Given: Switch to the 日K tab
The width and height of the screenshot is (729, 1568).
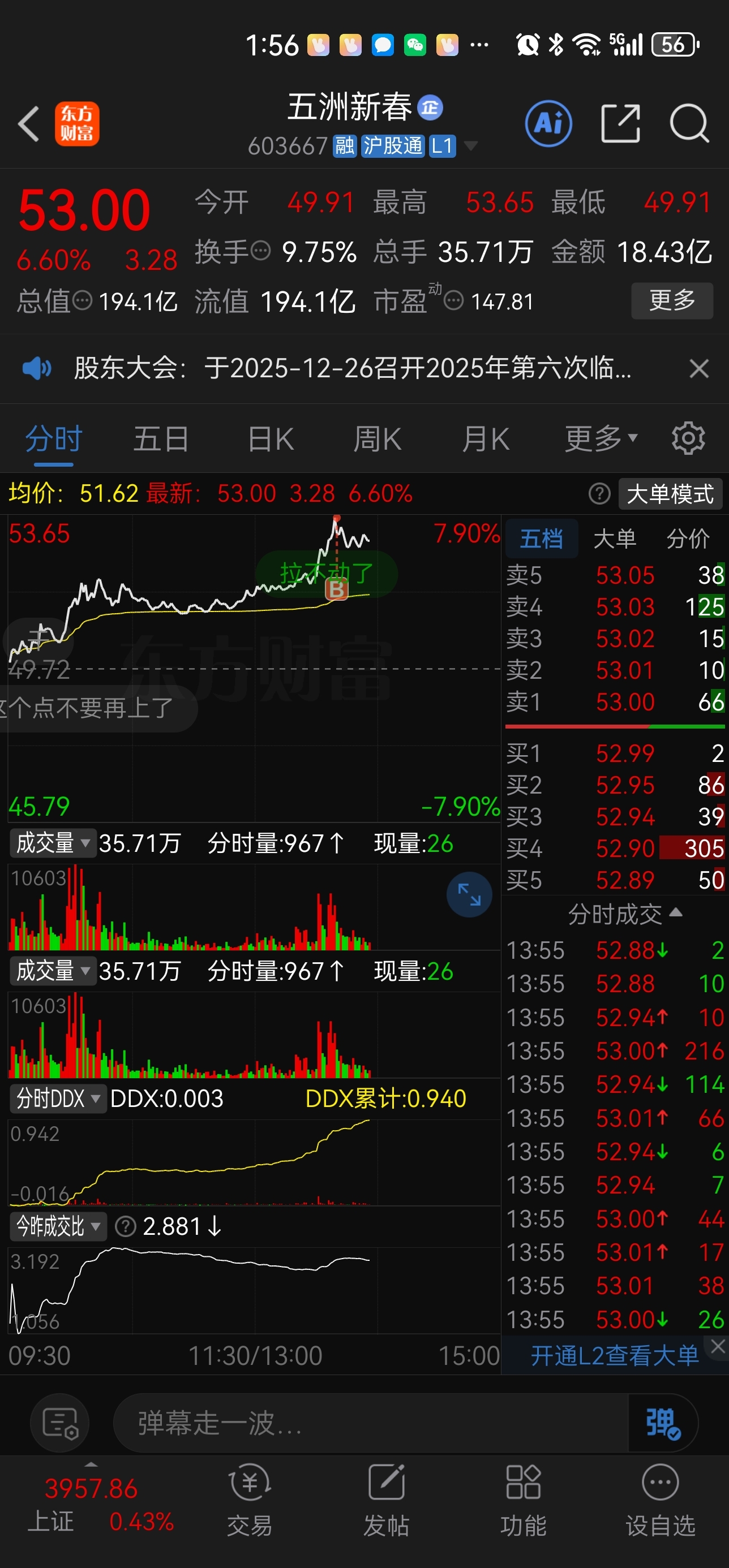Looking at the screenshot, I should pos(271,438).
